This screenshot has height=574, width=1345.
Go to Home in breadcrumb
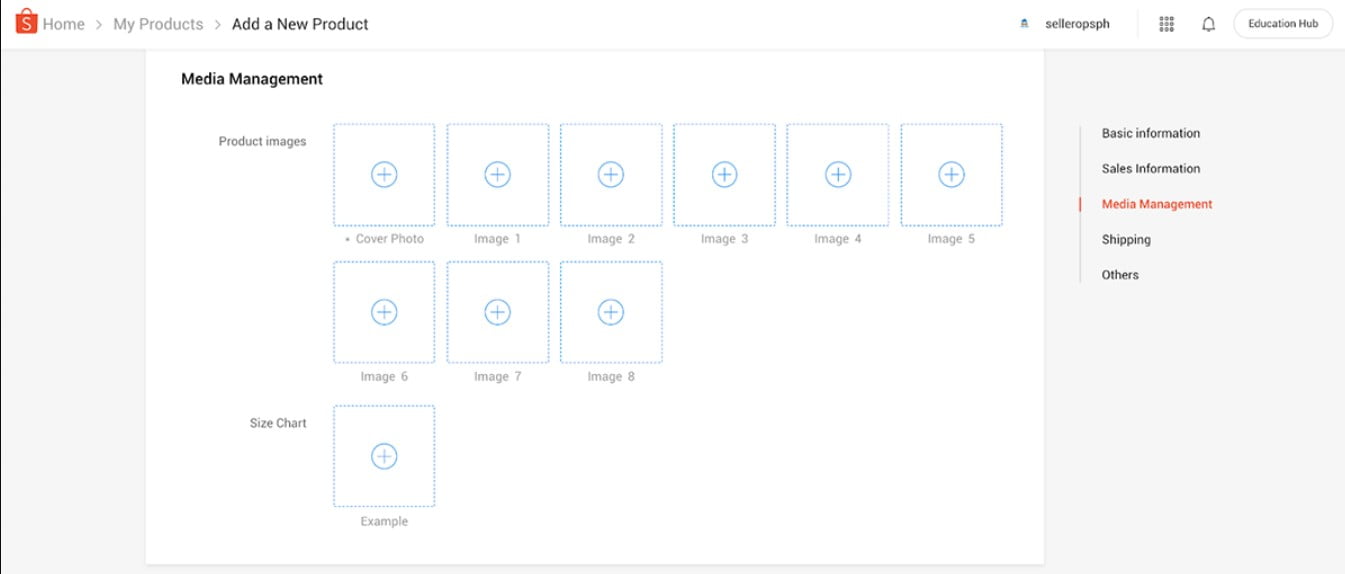pyautogui.click(x=63, y=24)
